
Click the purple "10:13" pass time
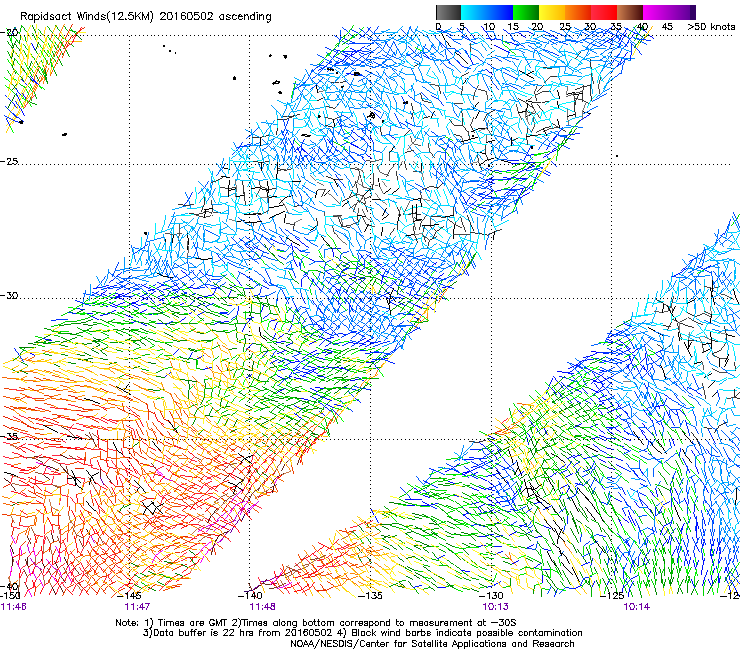point(495,607)
